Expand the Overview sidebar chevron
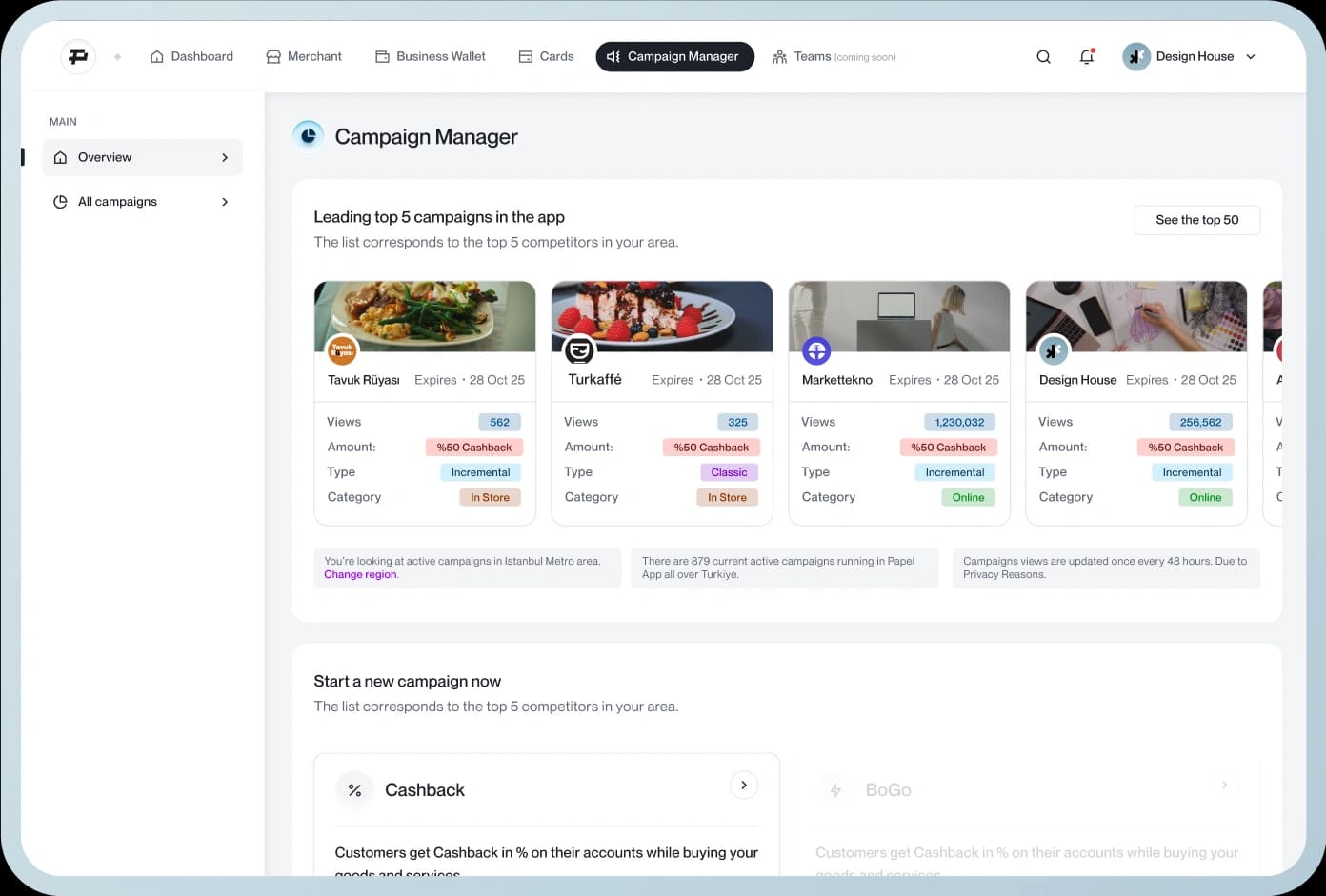1326x896 pixels. tap(225, 158)
